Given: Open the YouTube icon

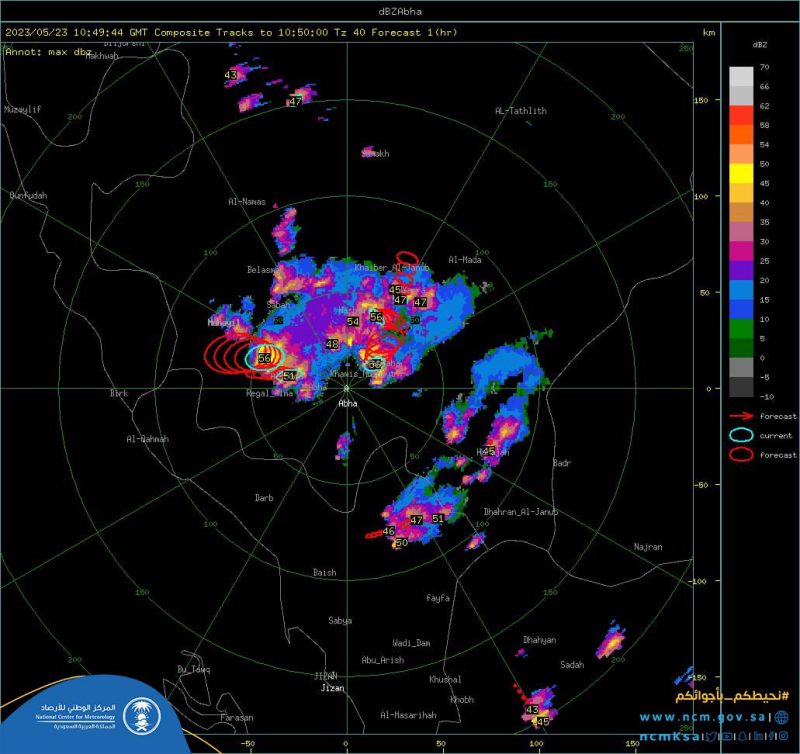Looking at the screenshot, I should [727, 736].
